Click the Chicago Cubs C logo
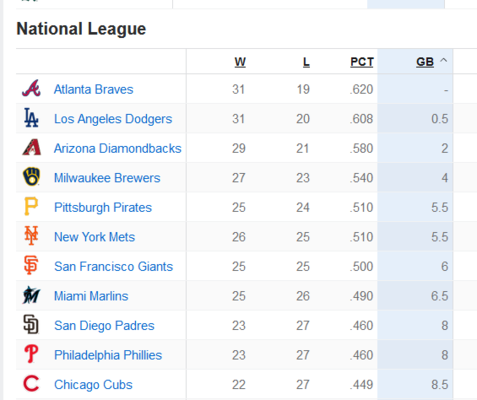Screen dimensions: 477x400 coord(31,383)
